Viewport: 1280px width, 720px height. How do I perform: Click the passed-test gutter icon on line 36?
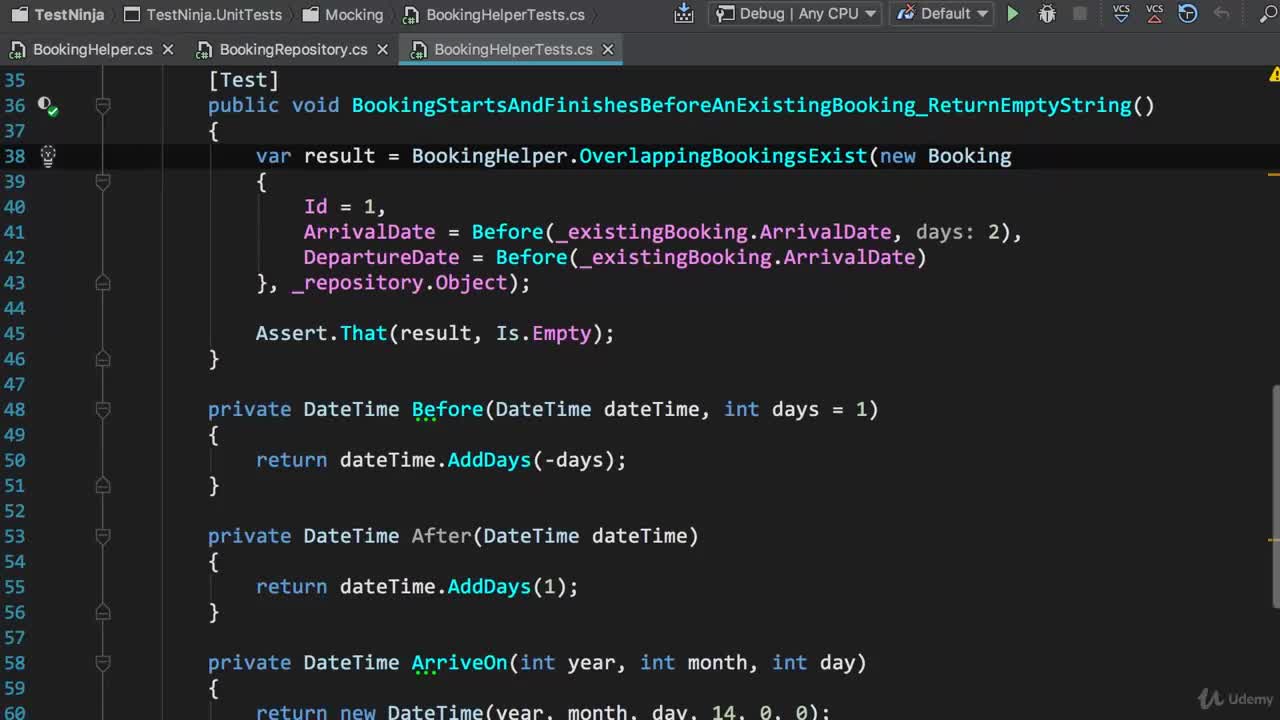click(x=47, y=105)
